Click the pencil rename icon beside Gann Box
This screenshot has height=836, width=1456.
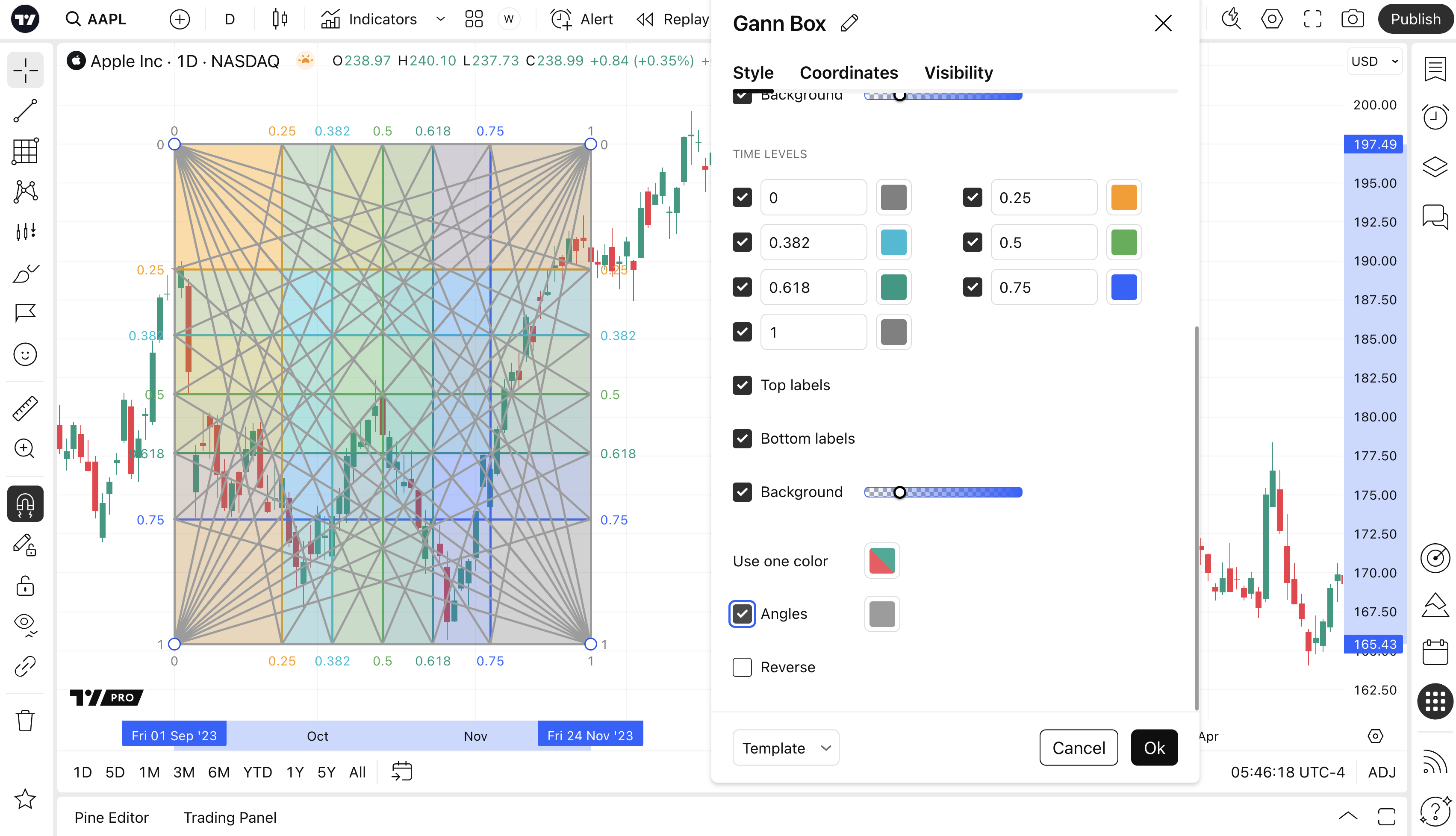click(x=849, y=24)
